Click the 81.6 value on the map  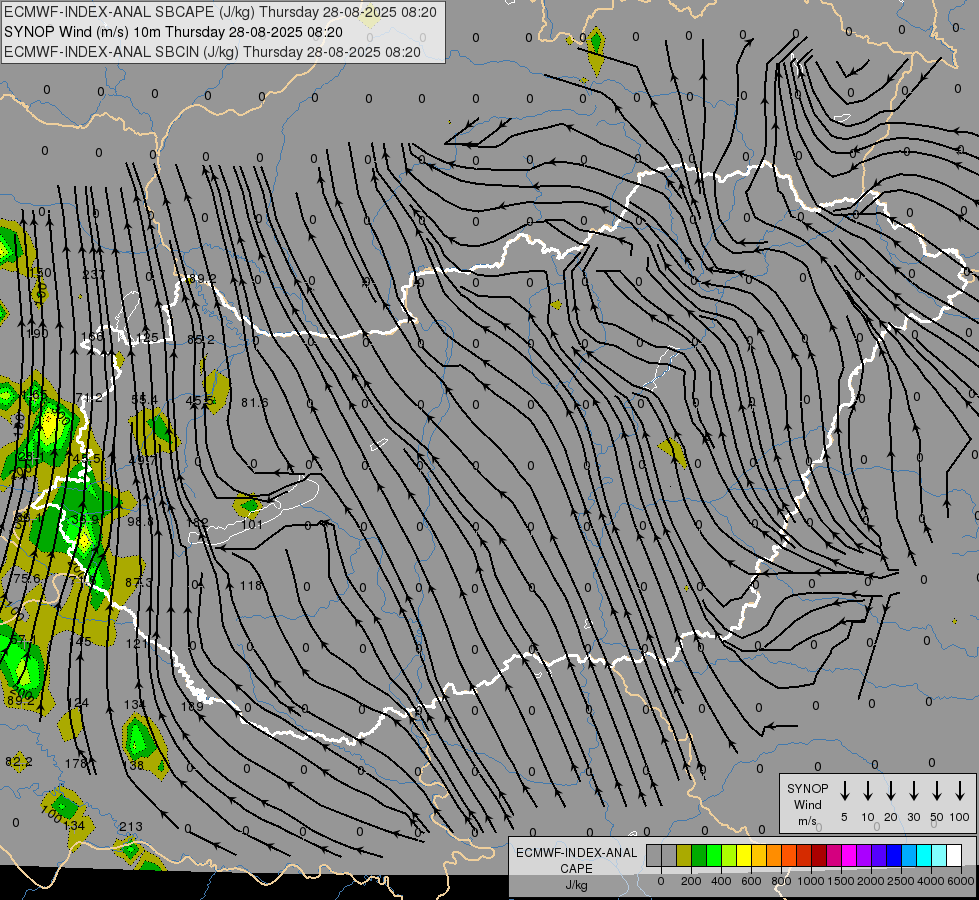coord(255,403)
